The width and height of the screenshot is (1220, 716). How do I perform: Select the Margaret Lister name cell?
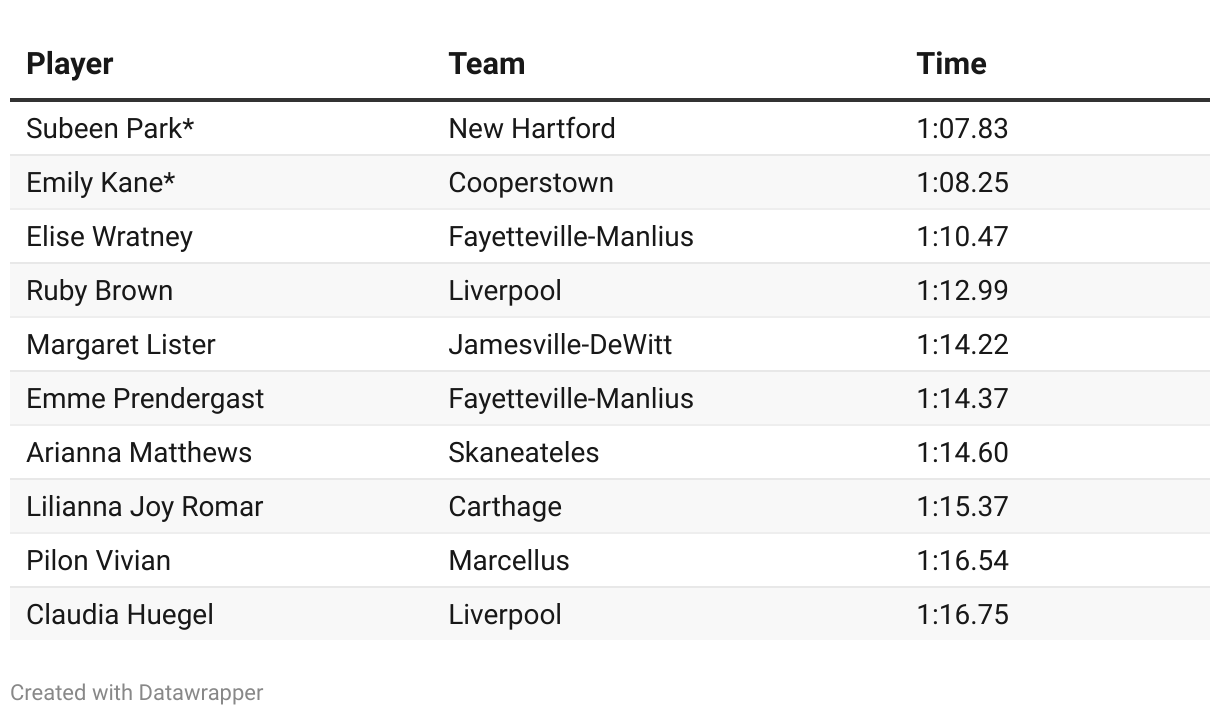point(121,345)
